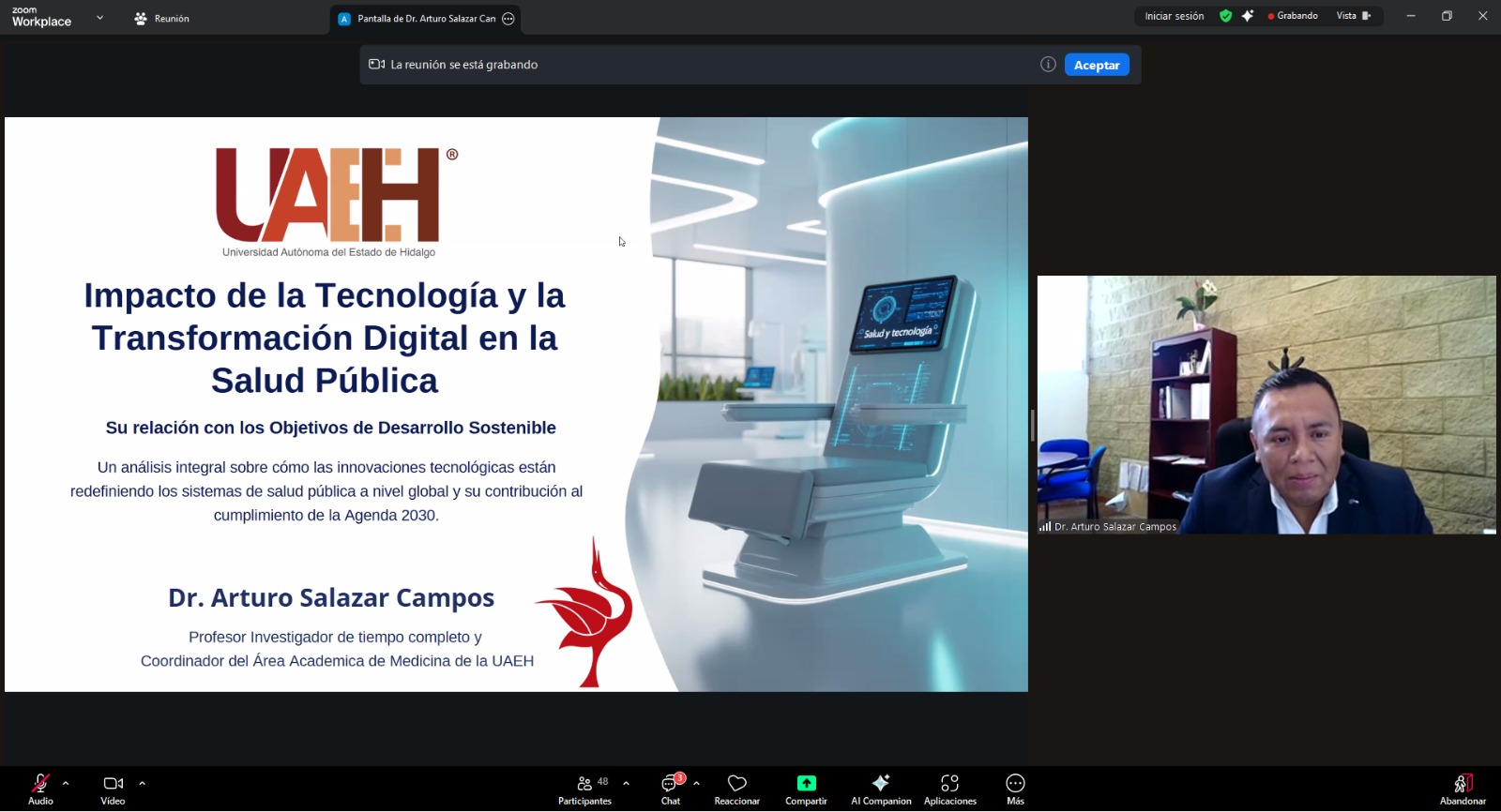The width and height of the screenshot is (1501, 812).
Task: Open the Reaccionar heart icon
Action: coord(737,789)
